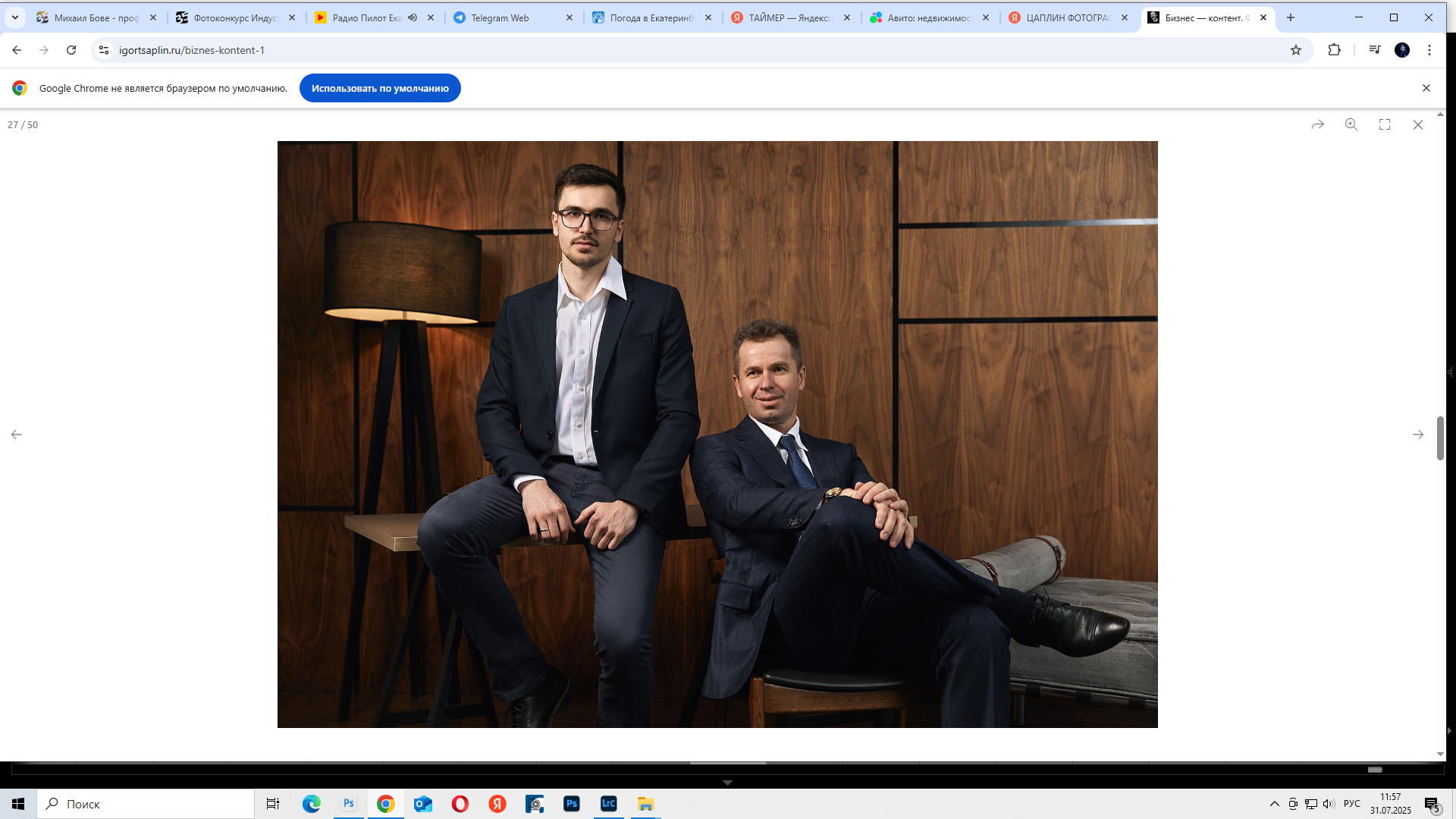Mute audio on Радио Пилот tab
1456x819 pixels.
413,17
